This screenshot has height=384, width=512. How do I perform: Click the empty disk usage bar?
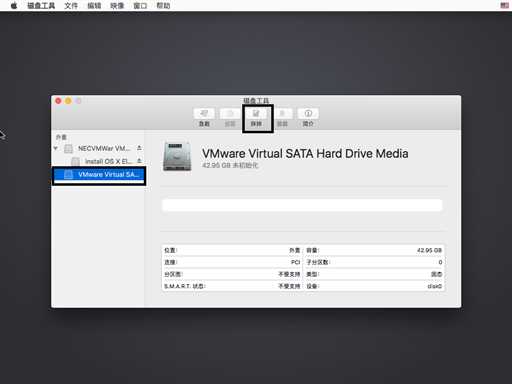pos(302,205)
